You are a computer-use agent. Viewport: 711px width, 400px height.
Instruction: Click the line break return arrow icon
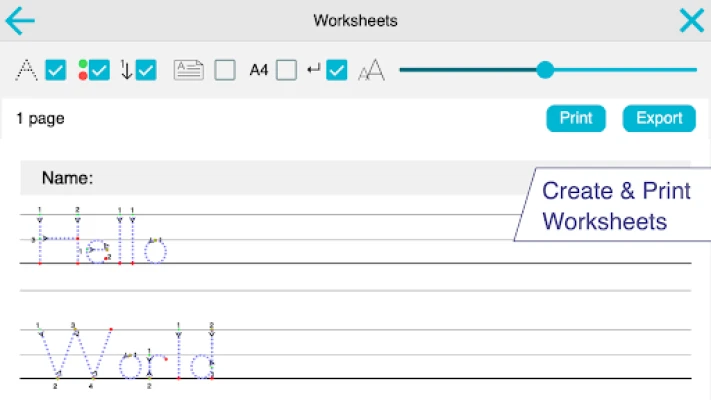(x=314, y=70)
